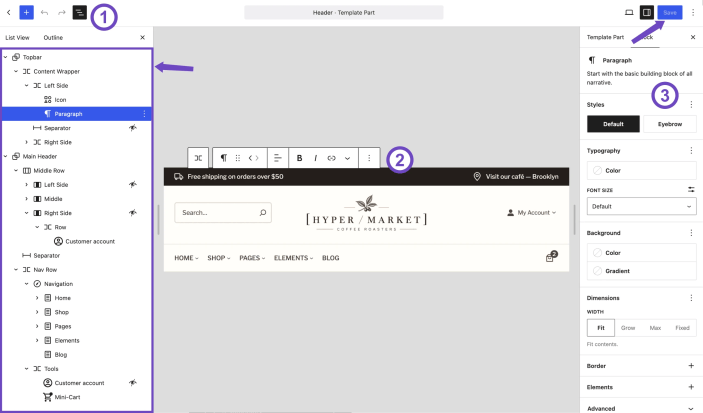
Task: Click visibility icon on Right Side in Middle Row
Action: [x=133, y=213]
